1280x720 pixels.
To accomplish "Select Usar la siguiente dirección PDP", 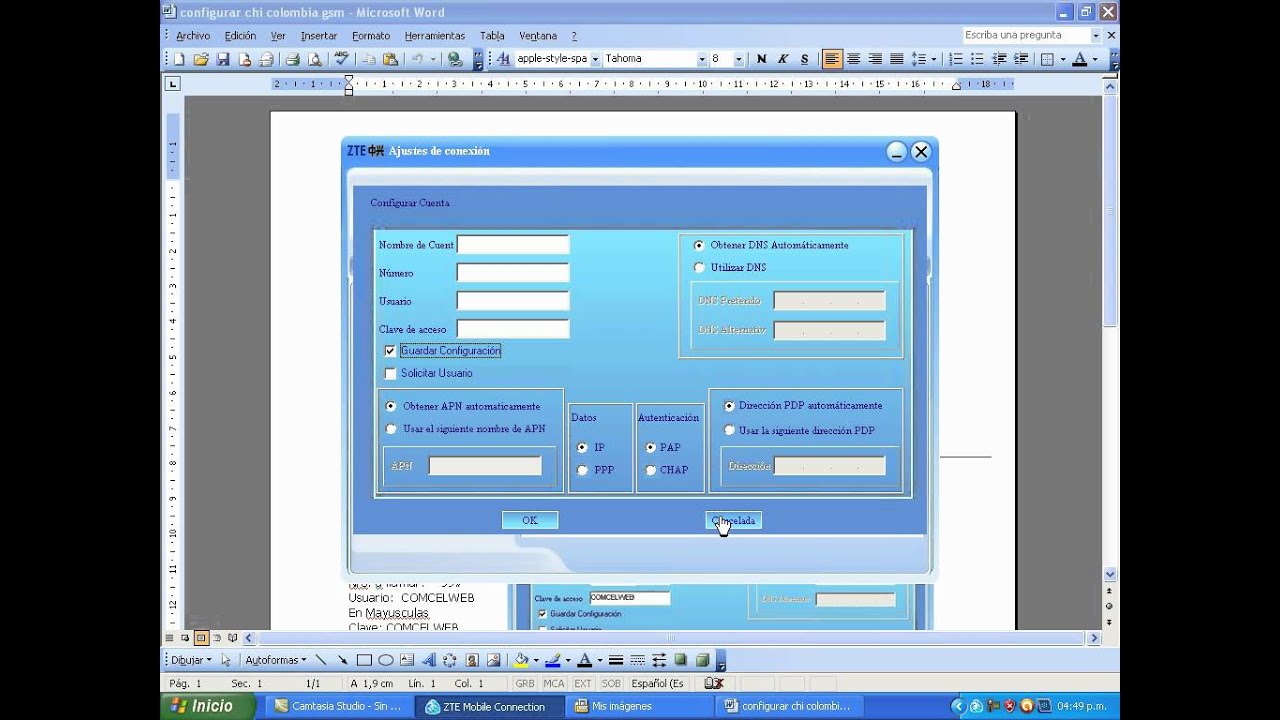I will [730, 430].
